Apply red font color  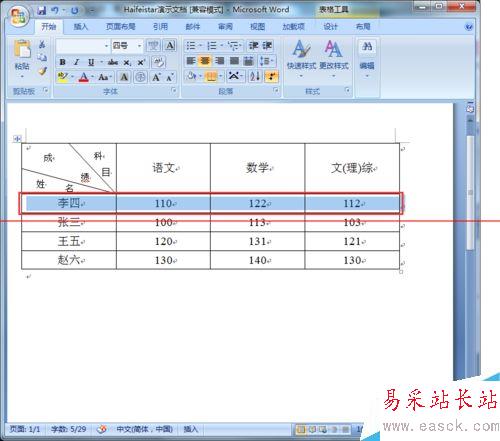pyautogui.click(x=83, y=77)
